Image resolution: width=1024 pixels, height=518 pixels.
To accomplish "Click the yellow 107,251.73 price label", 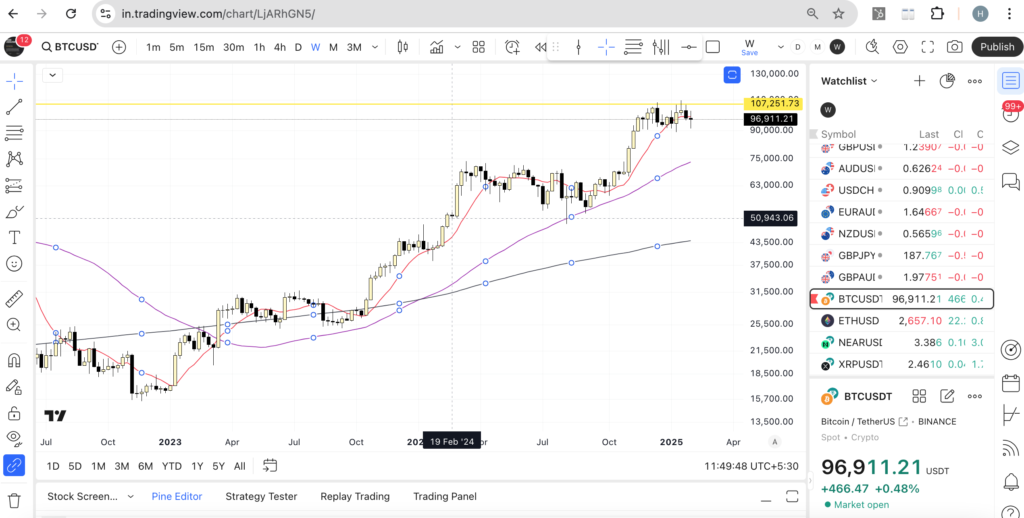I will click(x=772, y=103).
